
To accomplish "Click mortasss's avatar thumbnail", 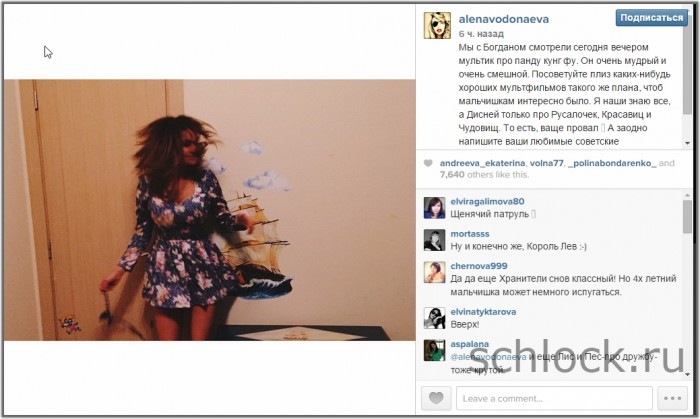I will 434,240.
